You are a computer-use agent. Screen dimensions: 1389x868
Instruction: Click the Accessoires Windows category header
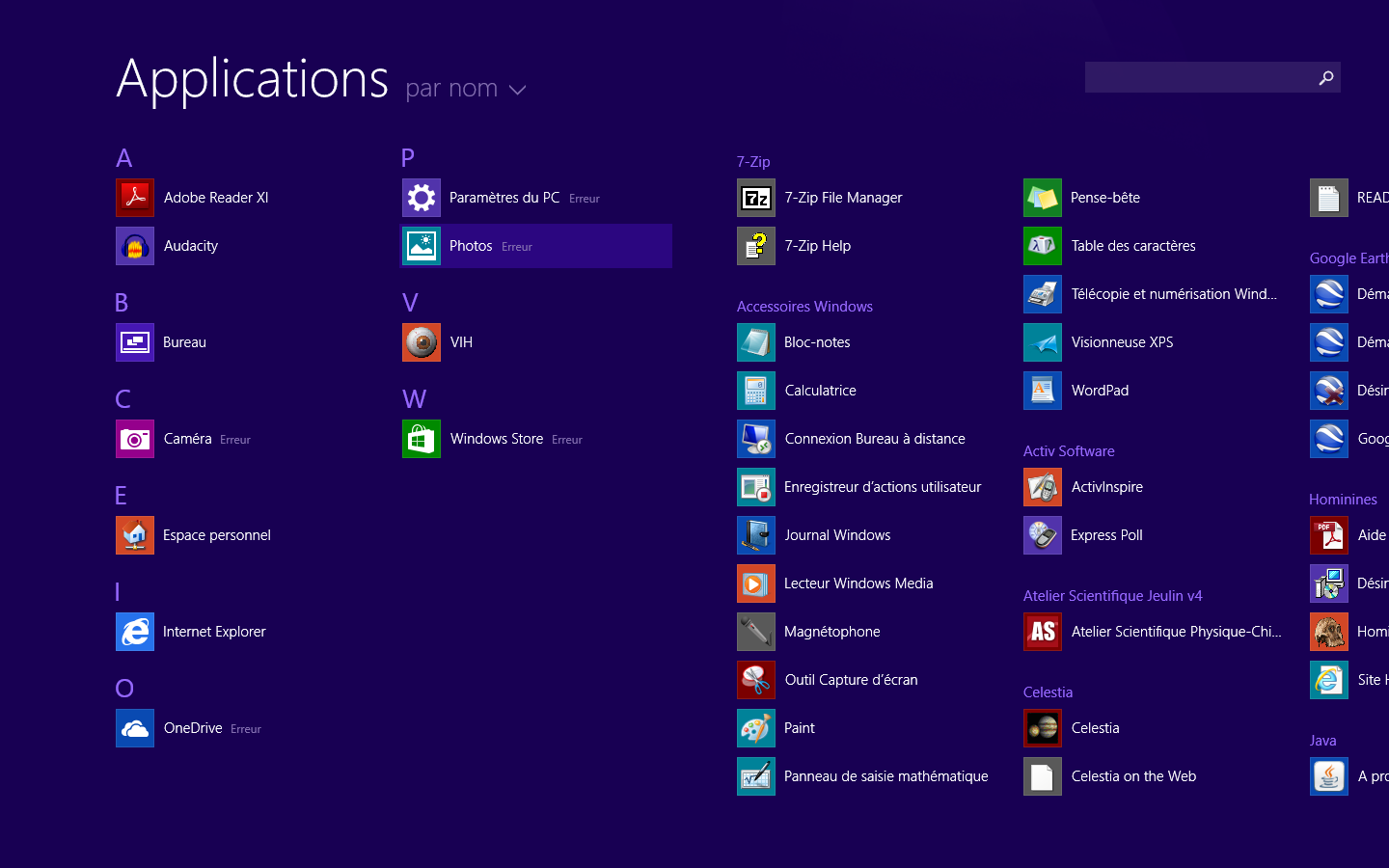[x=804, y=307]
